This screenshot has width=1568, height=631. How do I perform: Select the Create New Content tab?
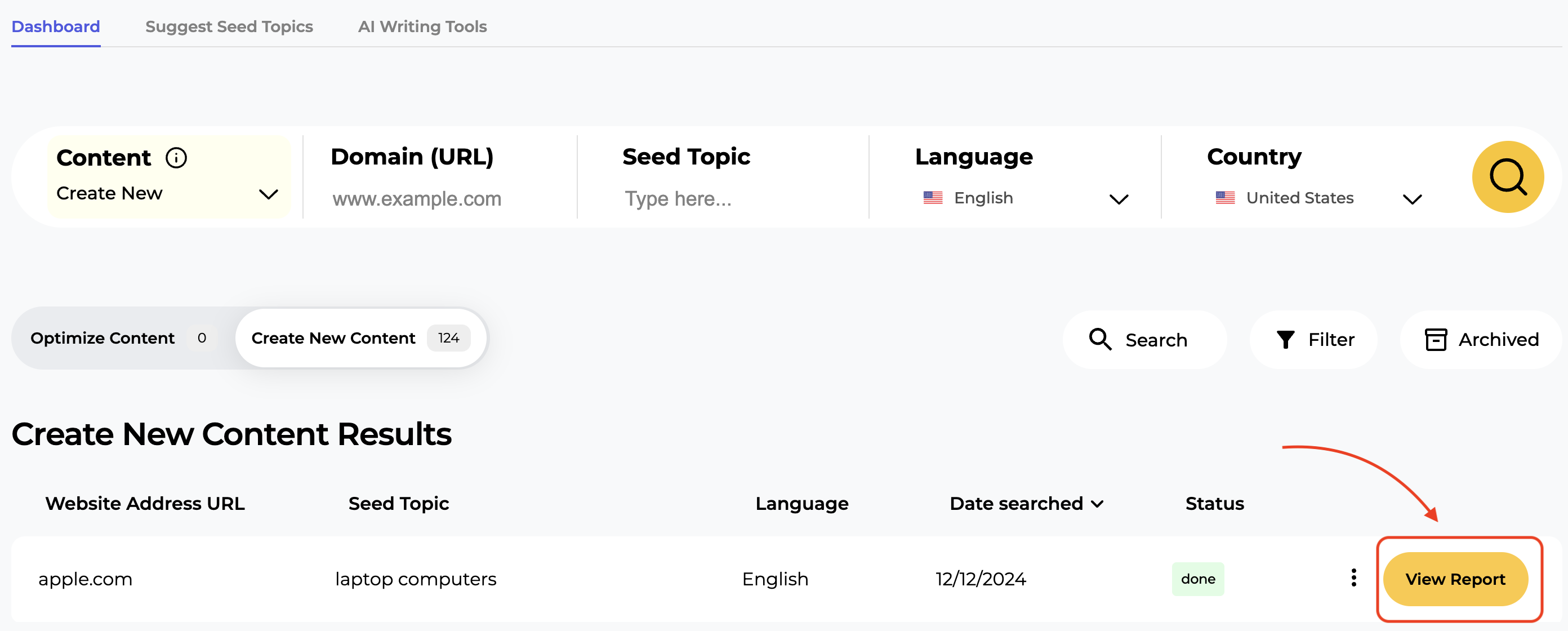[361, 338]
